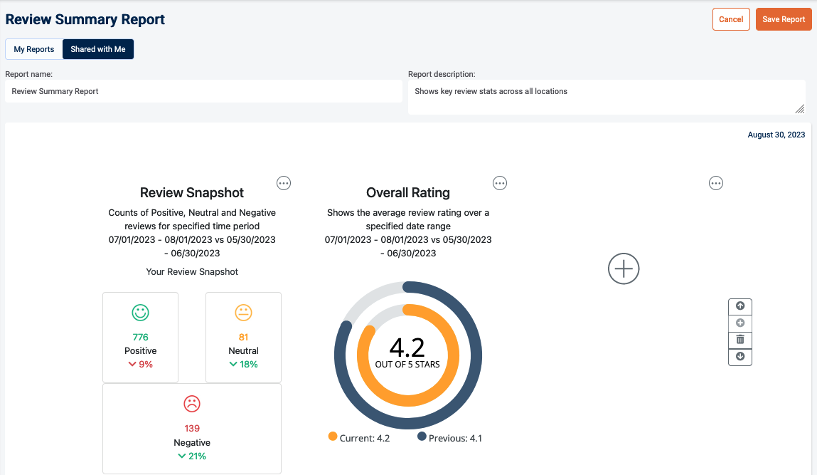
Task: Switch to the My Reports tab
Action: pos(33,49)
